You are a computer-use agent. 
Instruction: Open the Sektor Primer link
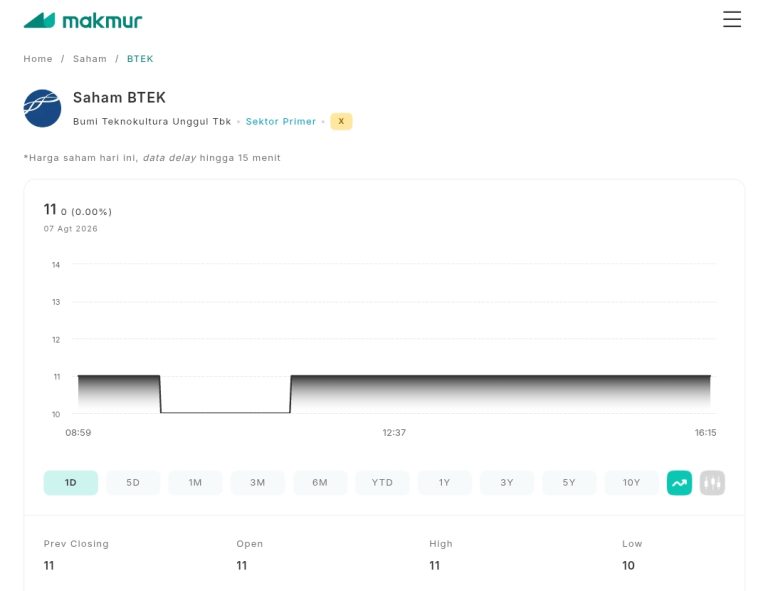[281, 121]
